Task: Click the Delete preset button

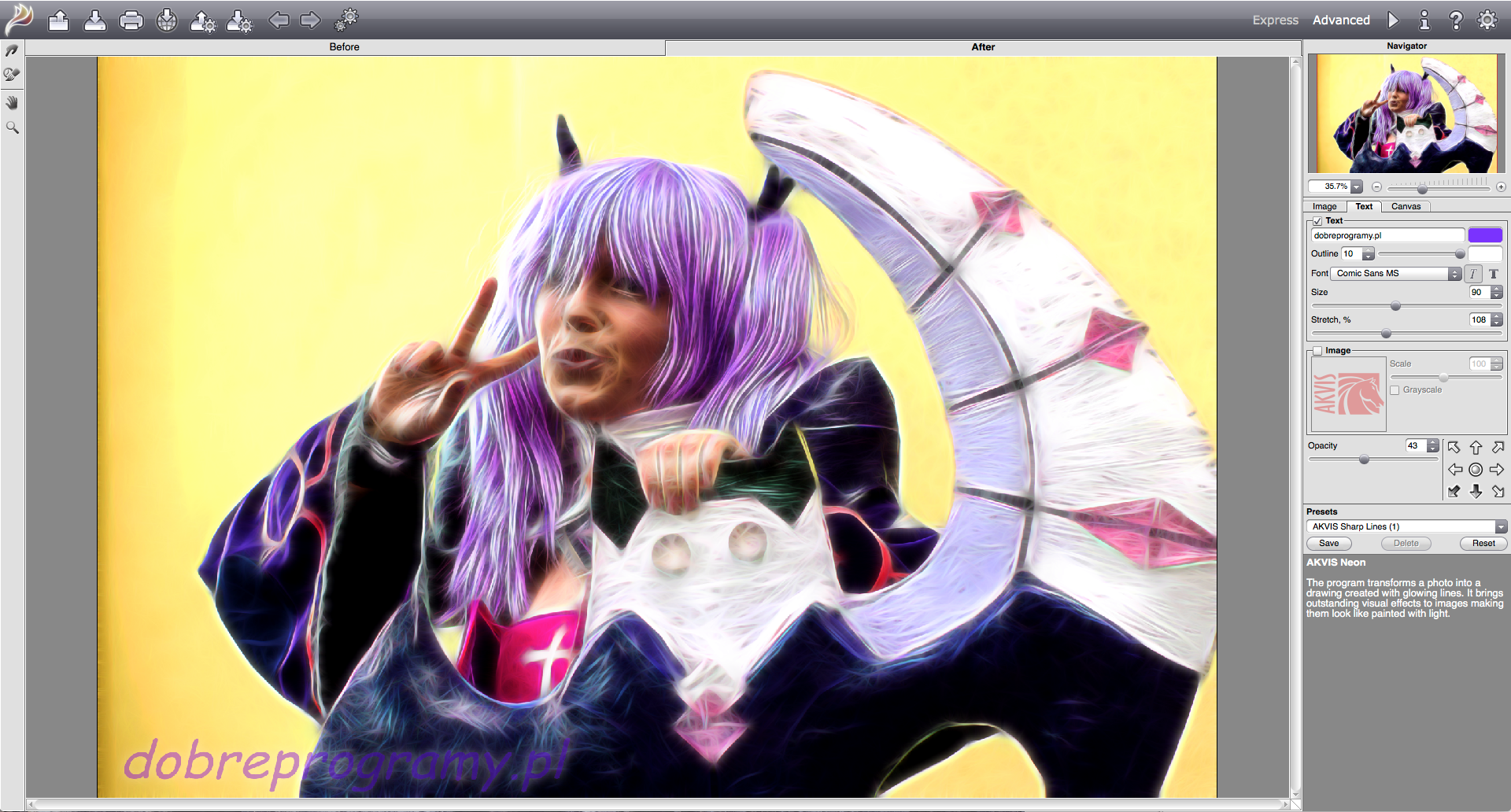Action: pyautogui.click(x=1406, y=544)
